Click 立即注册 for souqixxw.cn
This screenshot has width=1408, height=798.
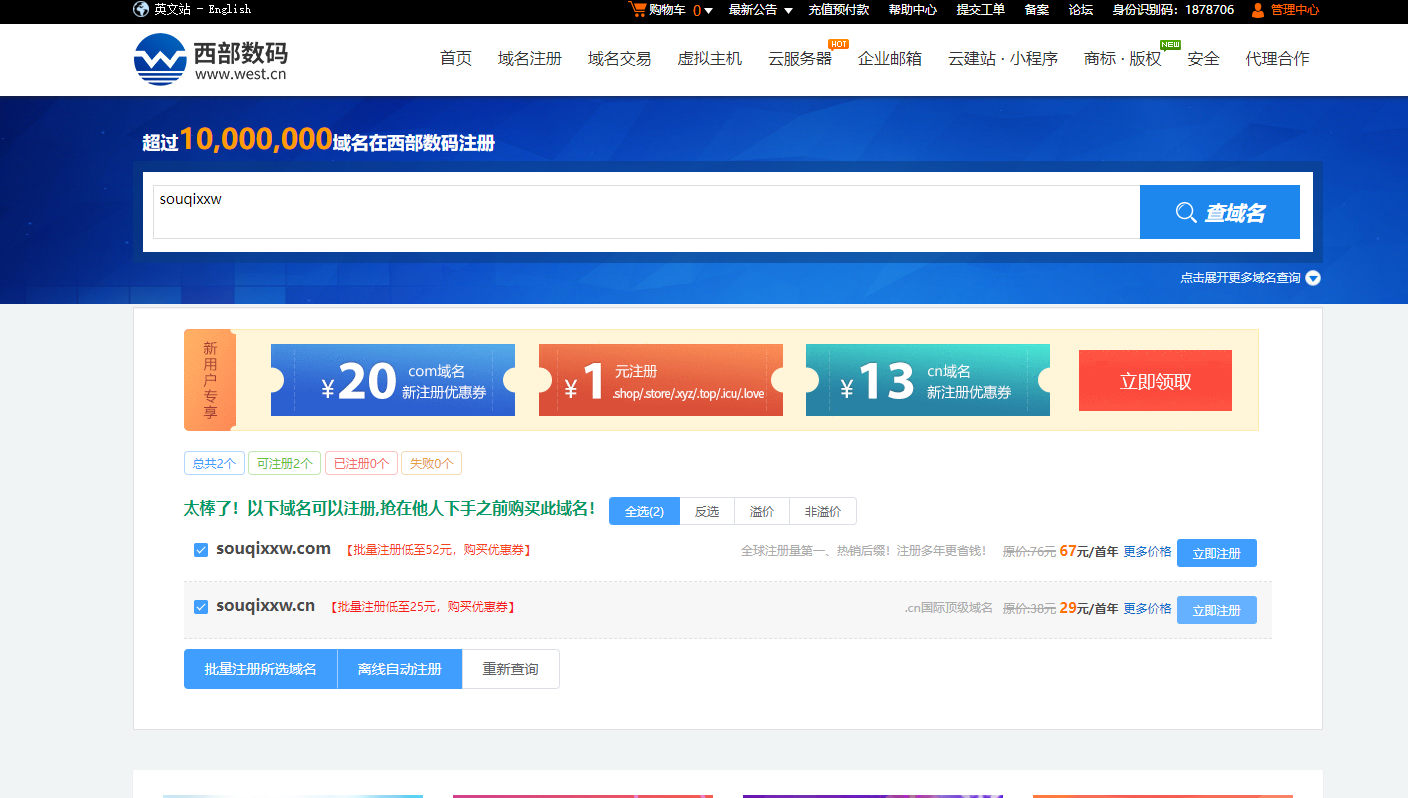click(1217, 610)
